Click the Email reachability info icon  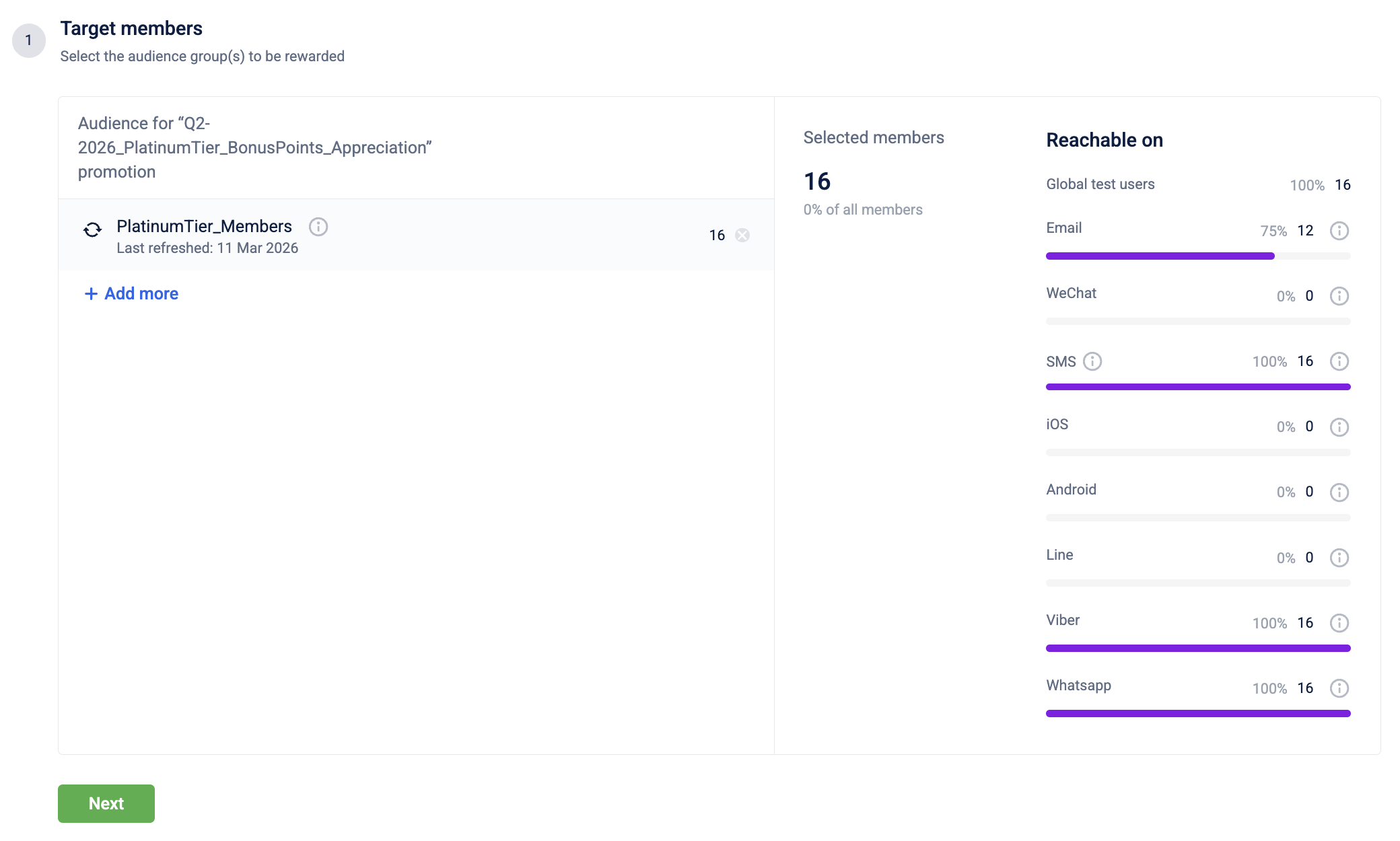[1339, 231]
